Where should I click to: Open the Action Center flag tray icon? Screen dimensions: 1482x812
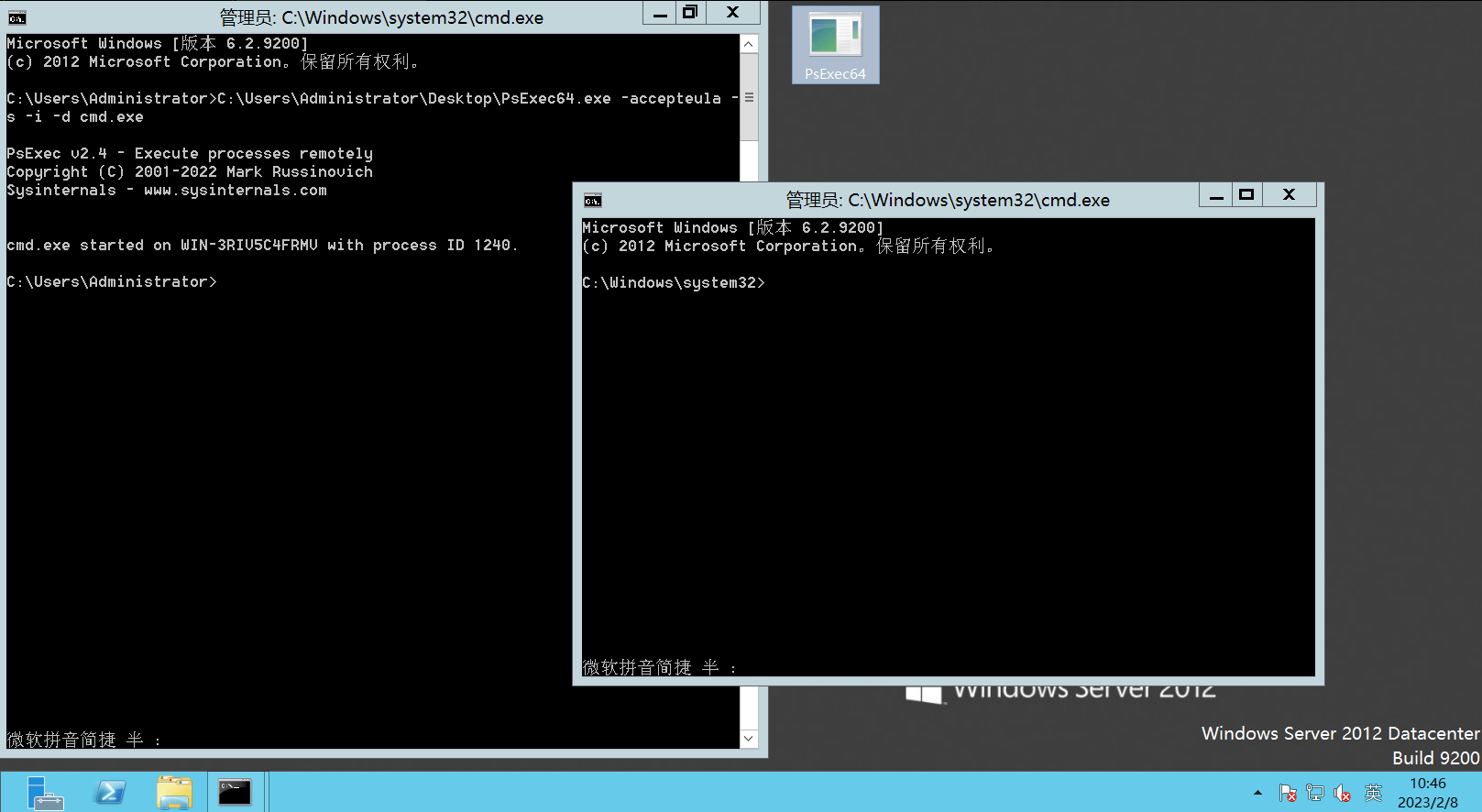tap(1288, 793)
